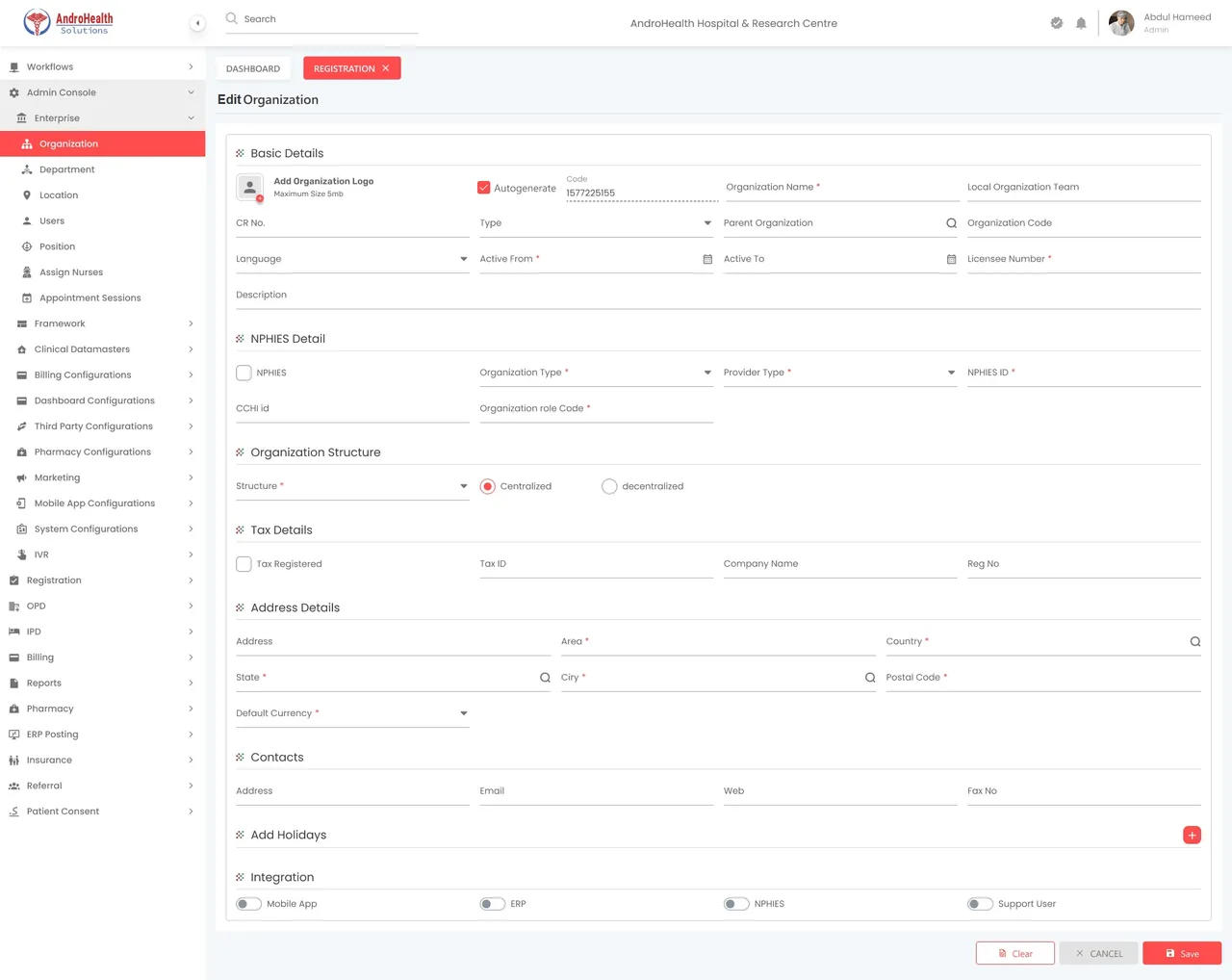Viewport: 1232px width, 980px height.
Task: Click the sidebar collapse arrow icon
Action: tap(197, 23)
